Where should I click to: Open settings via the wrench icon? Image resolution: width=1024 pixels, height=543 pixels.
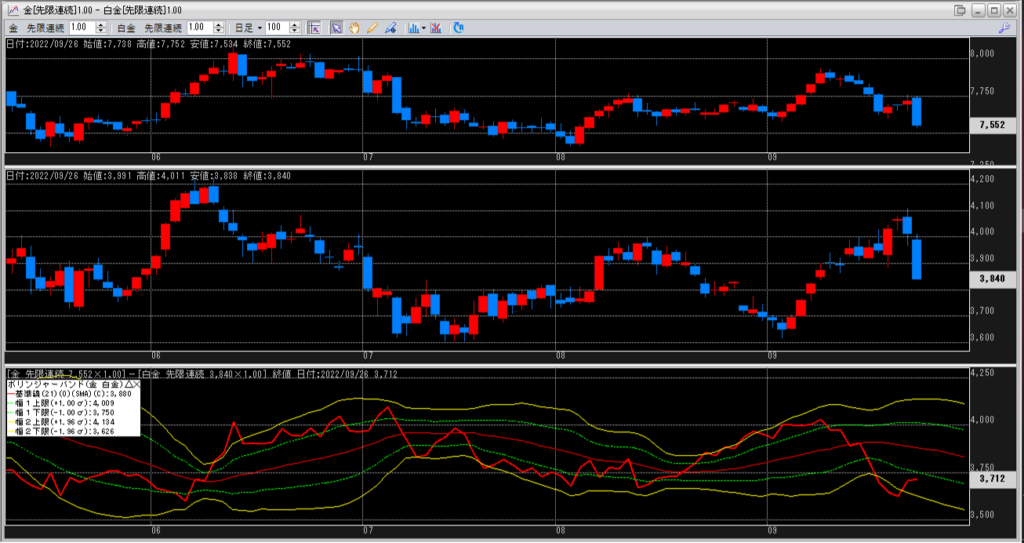(x=1004, y=28)
